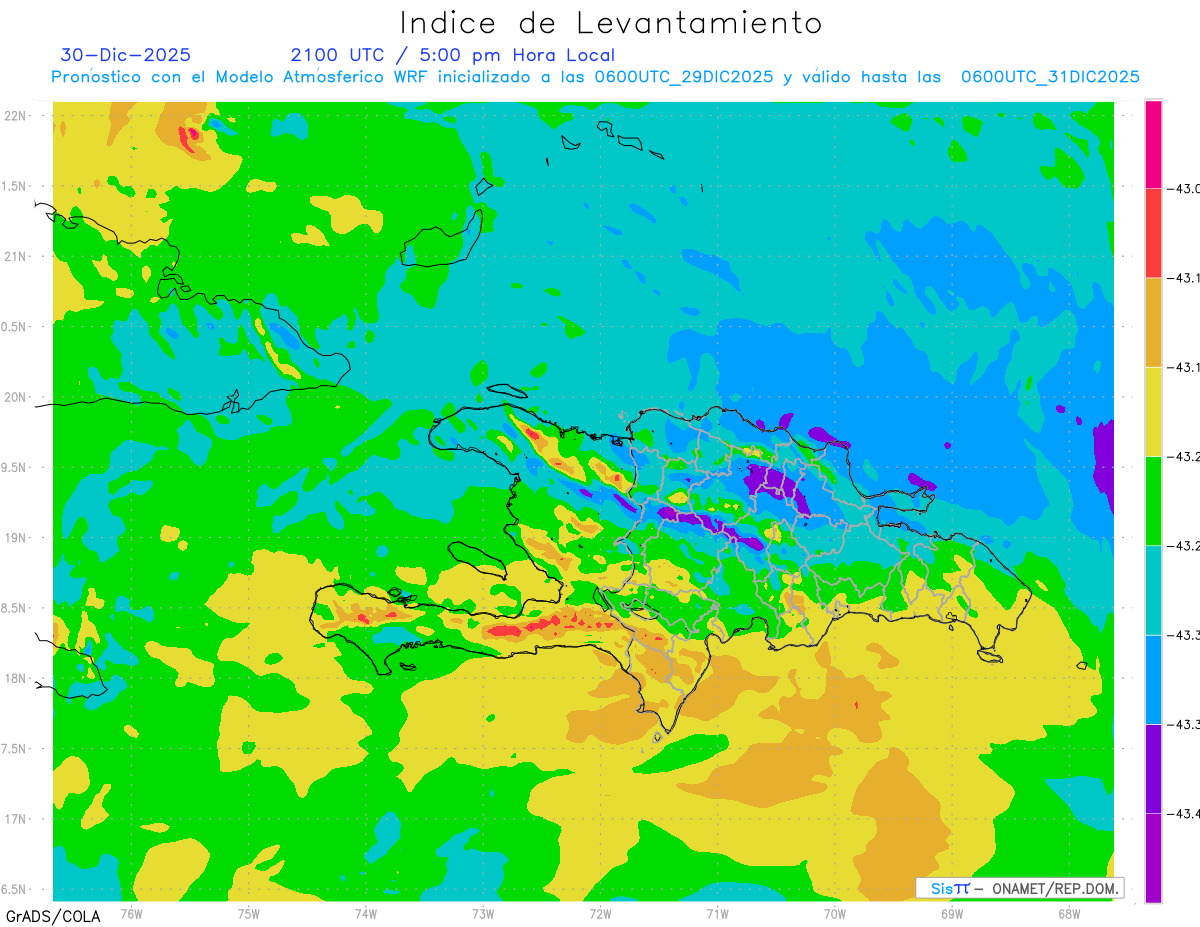The width and height of the screenshot is (1200, 927).
Task: Select the teal swatch in the color legend
Action: (1153, 589)
